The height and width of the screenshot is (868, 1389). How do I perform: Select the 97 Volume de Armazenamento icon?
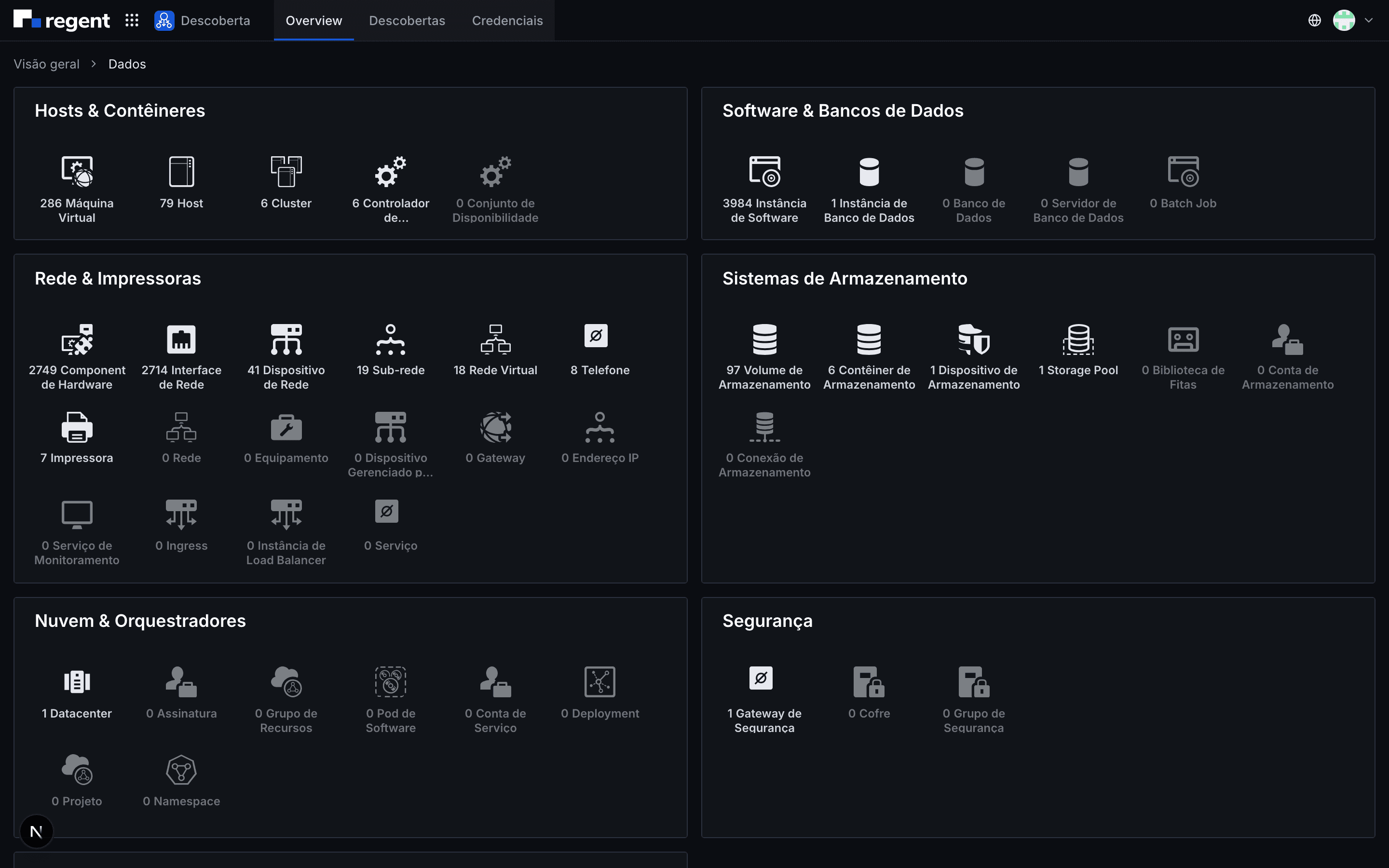tap(764, 339)
